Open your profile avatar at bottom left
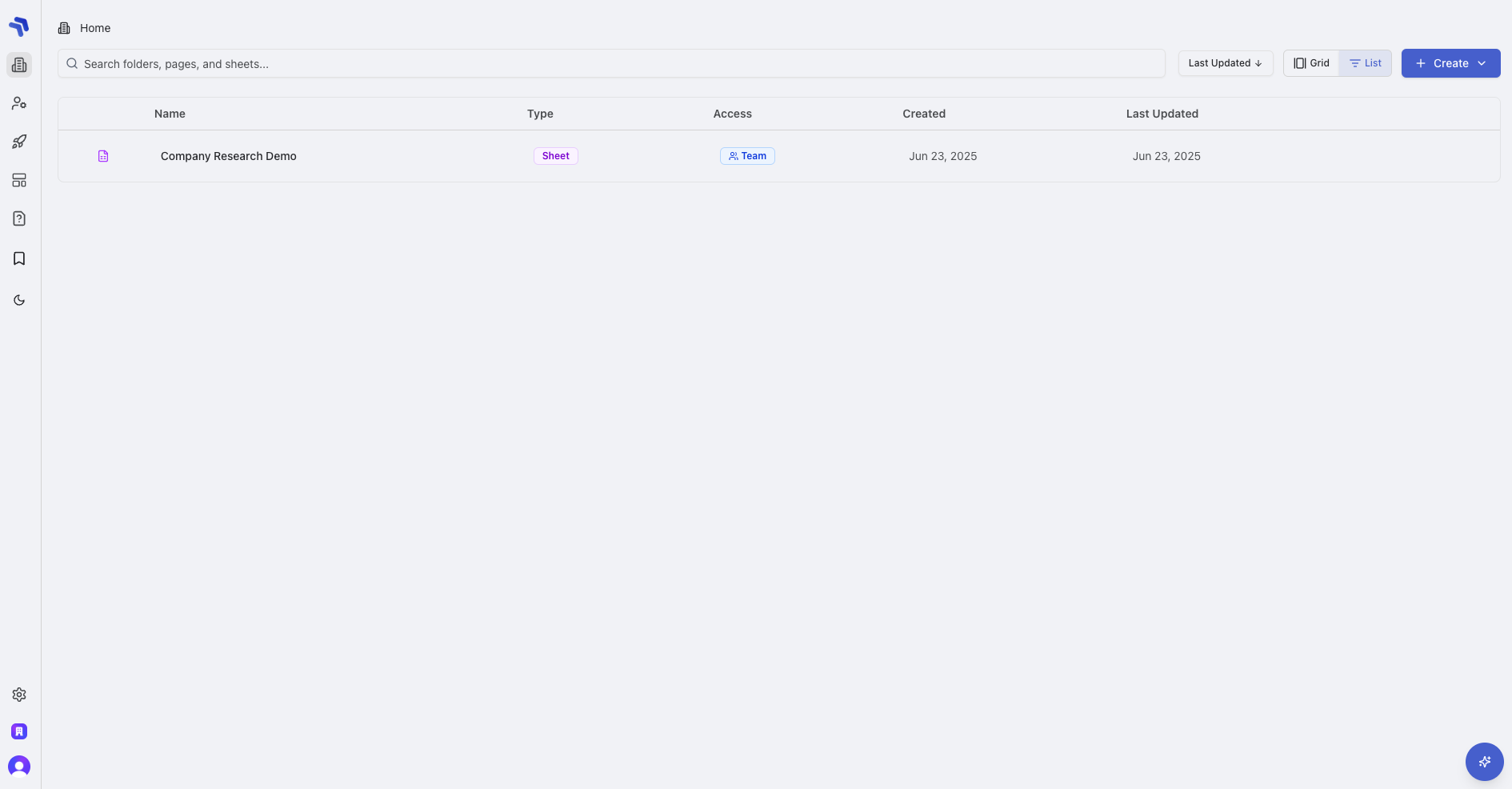Viewport: 1512px width, 789px height. 19,767
